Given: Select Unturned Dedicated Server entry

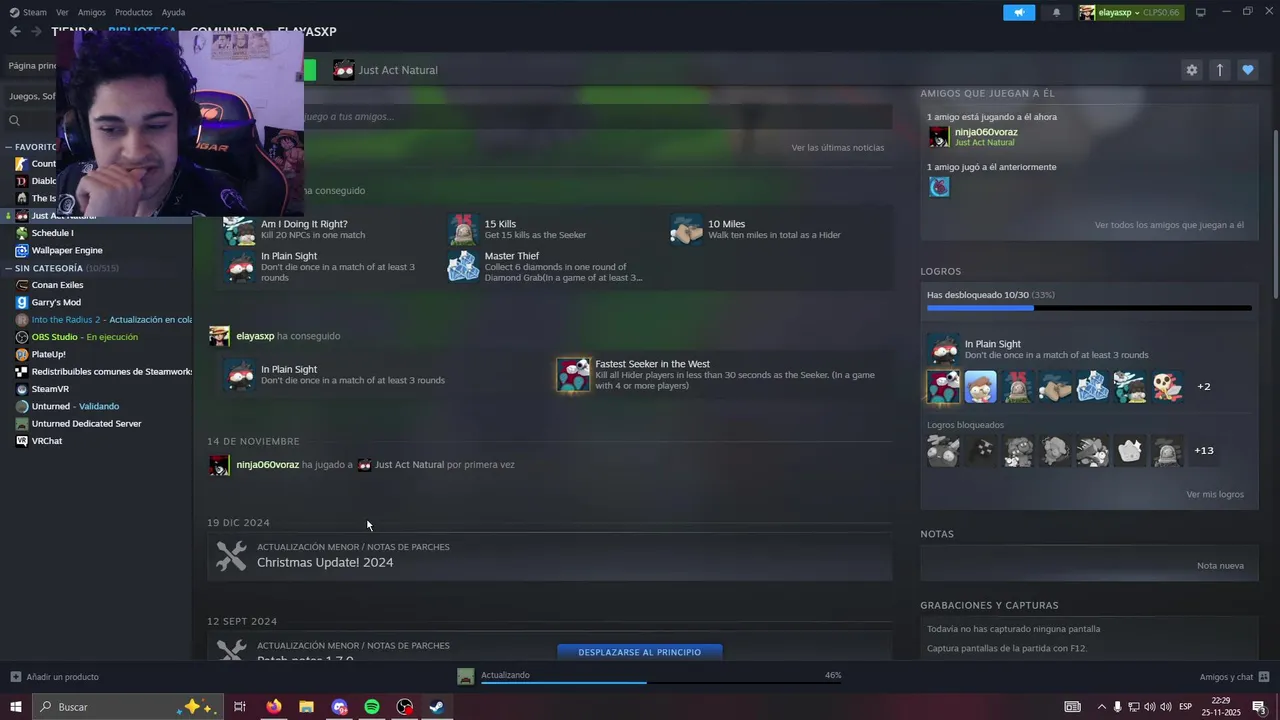Looking at the screenshot, I should click(x=86, y=424).
